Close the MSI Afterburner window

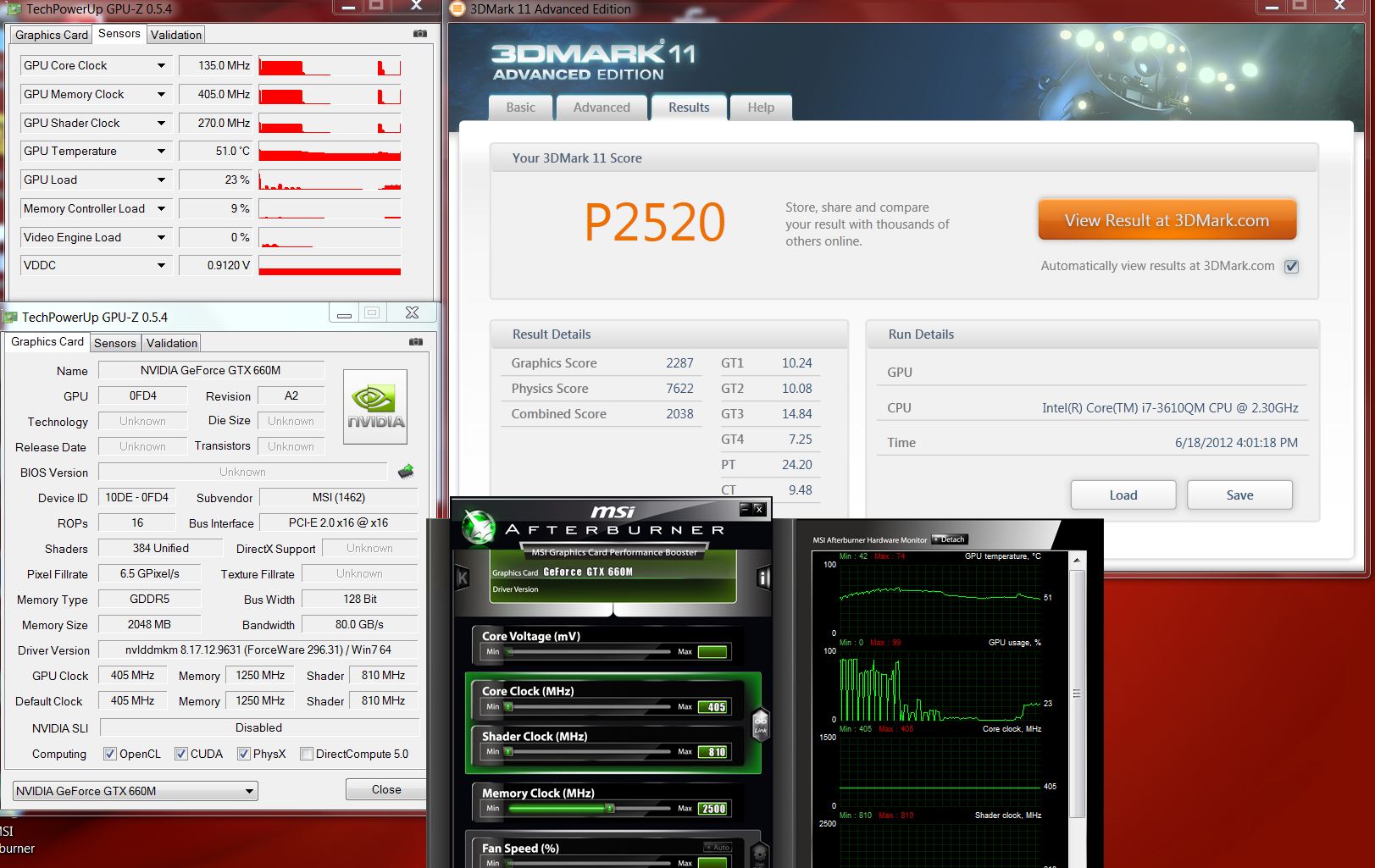pos(759,509)
